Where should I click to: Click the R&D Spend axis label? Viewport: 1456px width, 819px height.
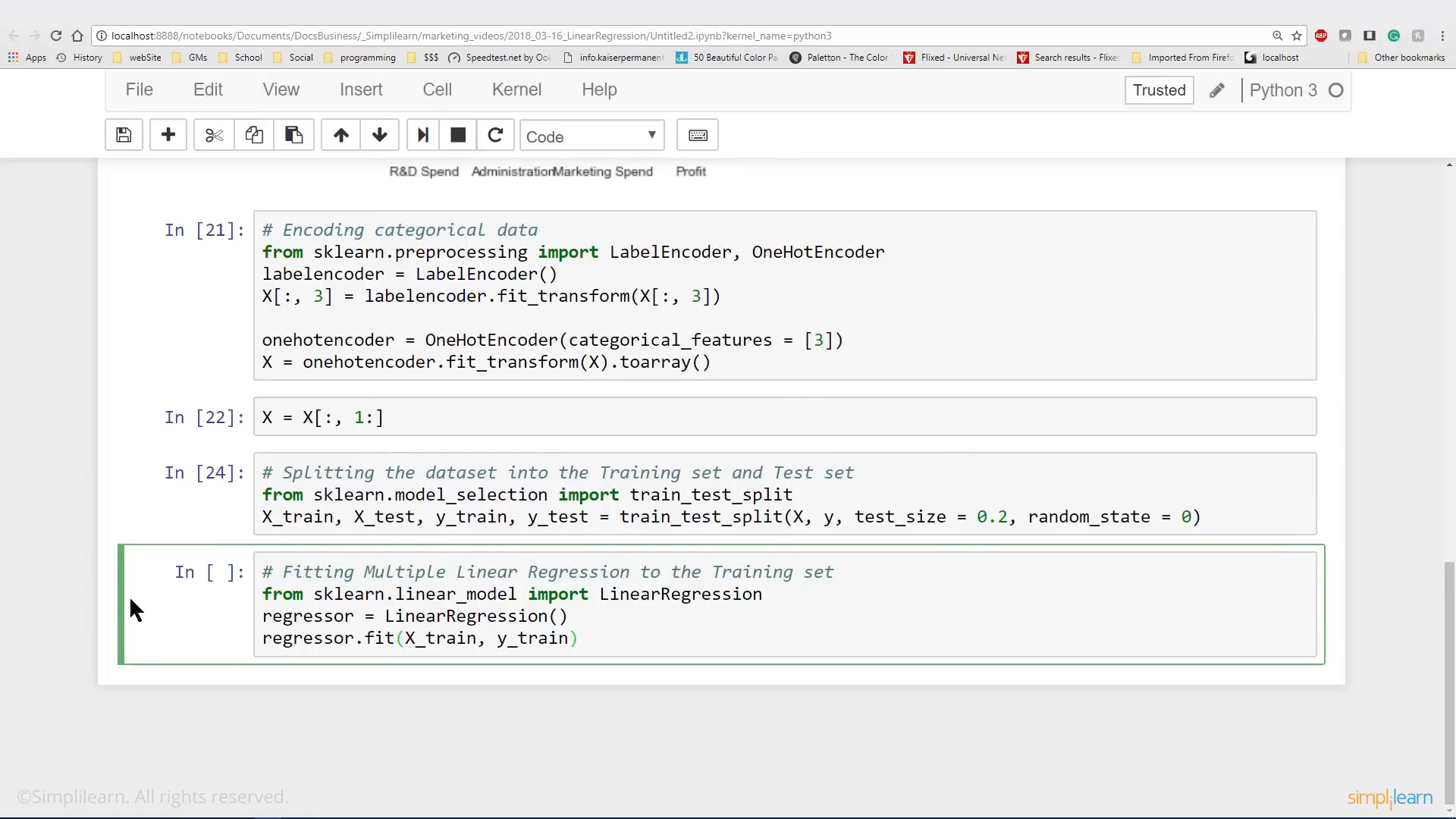point(424,171)
